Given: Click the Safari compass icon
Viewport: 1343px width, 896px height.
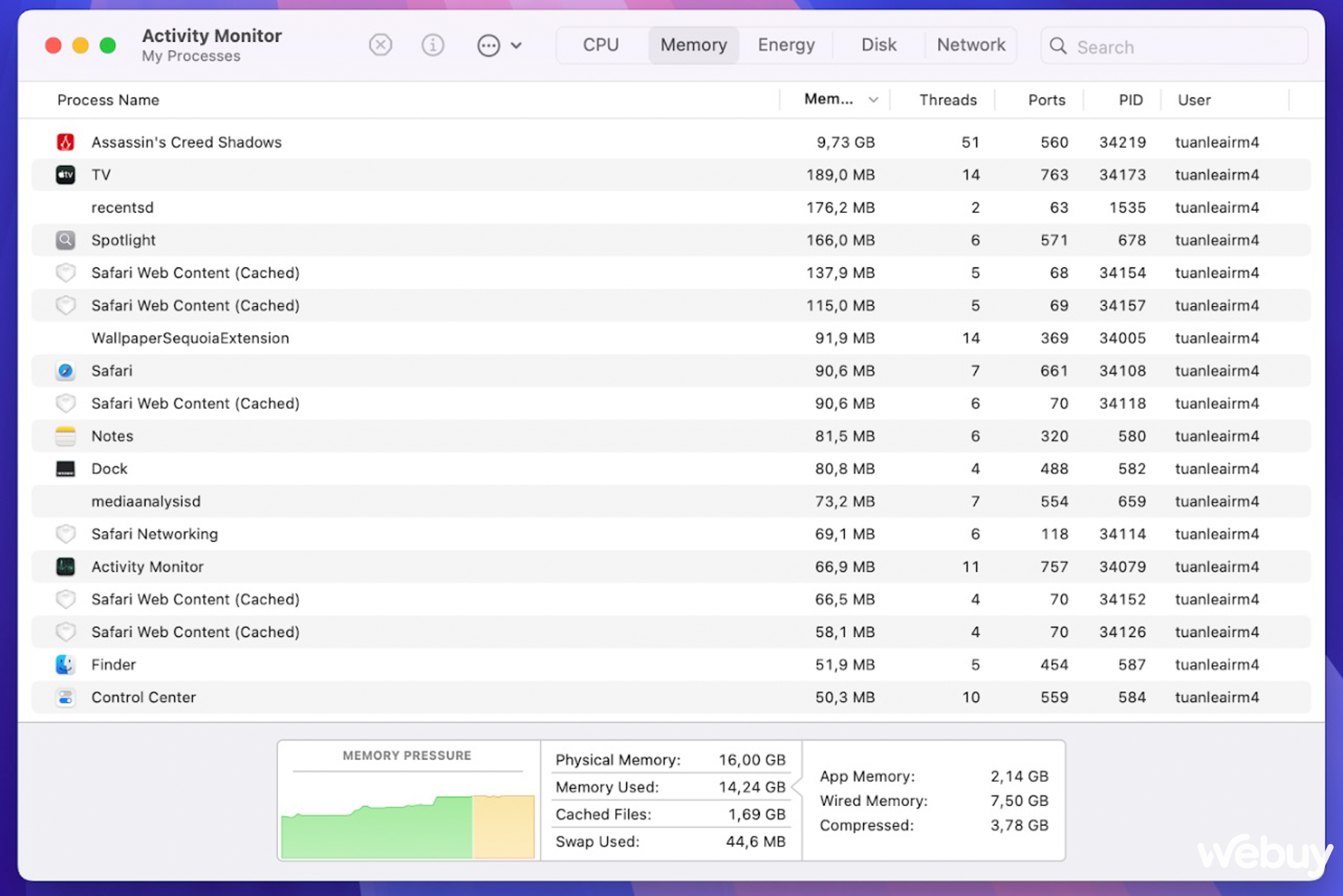Looking at the screenshot, I should (x=65, y=371).
